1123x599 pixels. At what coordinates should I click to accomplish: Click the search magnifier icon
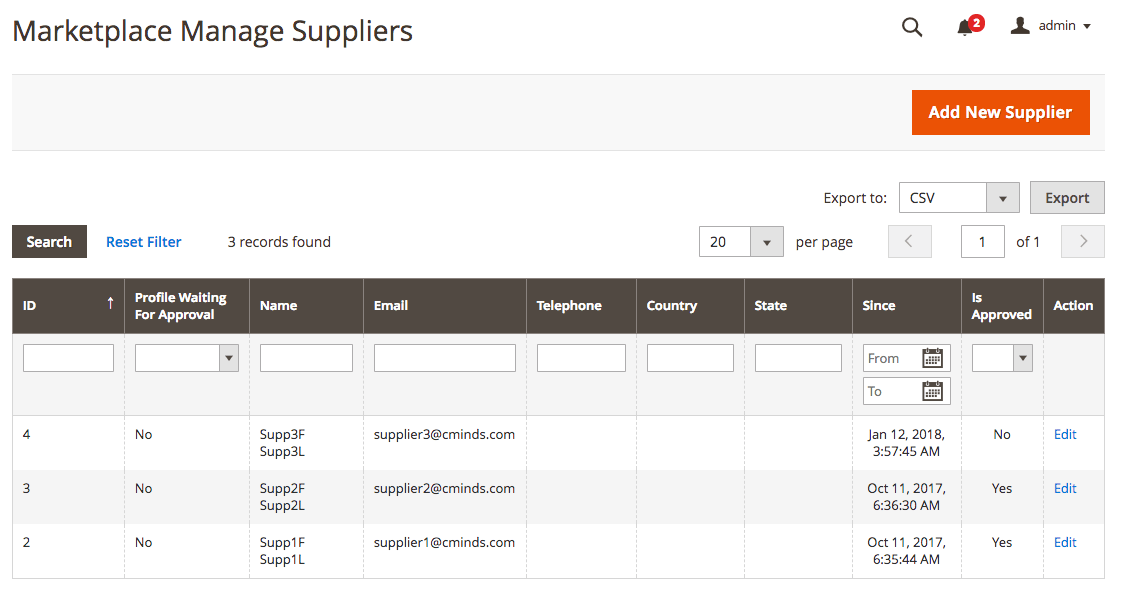pos(911,27)
